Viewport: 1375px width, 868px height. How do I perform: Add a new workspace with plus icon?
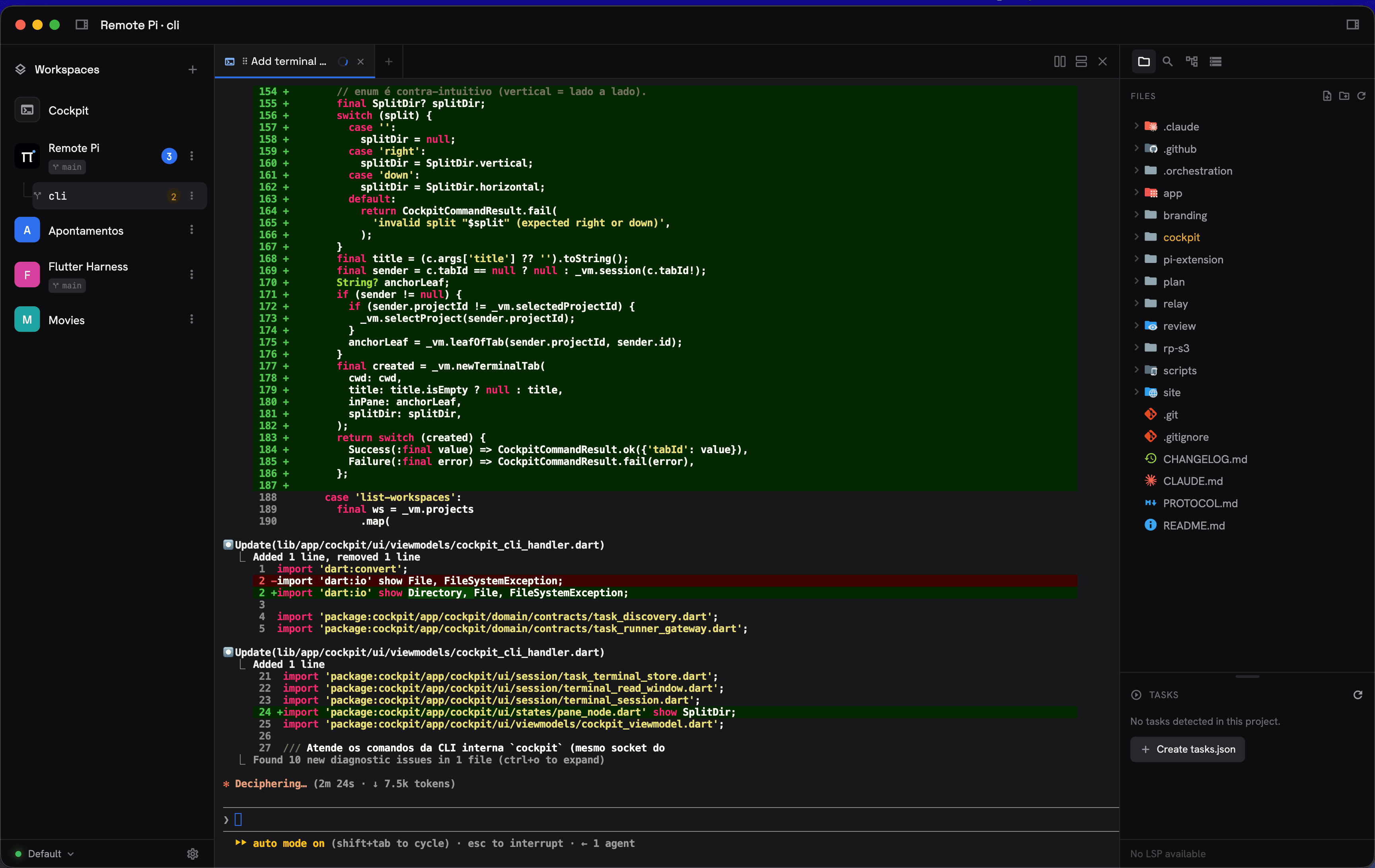(193, 69)
